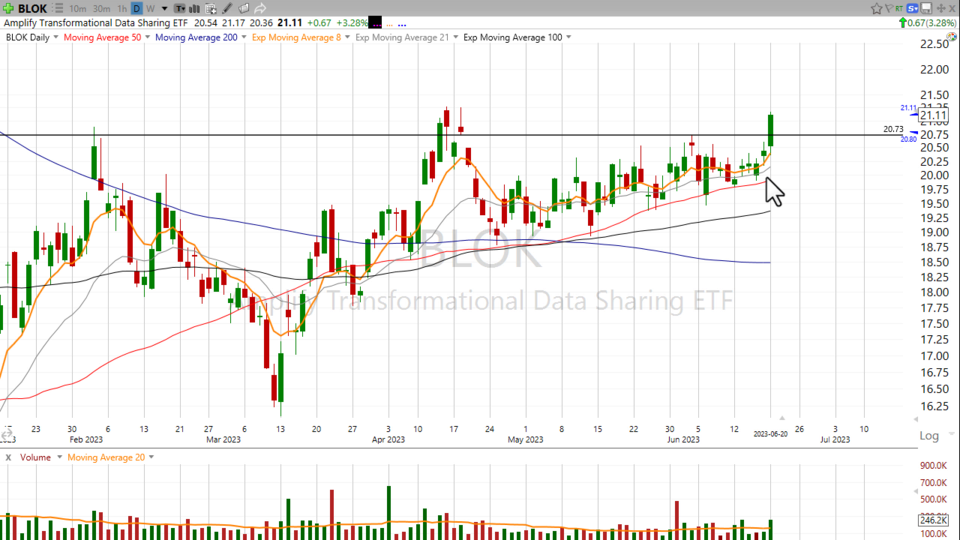The image size is (960, 540).
Task: Click the add indicator icon
Action: point(211,9)
